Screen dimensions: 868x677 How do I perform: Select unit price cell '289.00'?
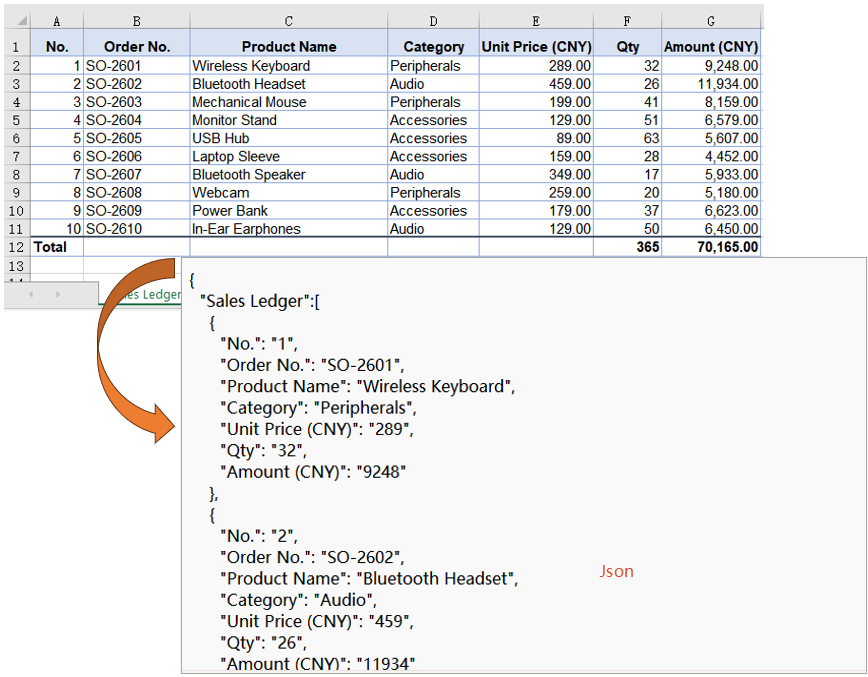[x=536, y=66]
